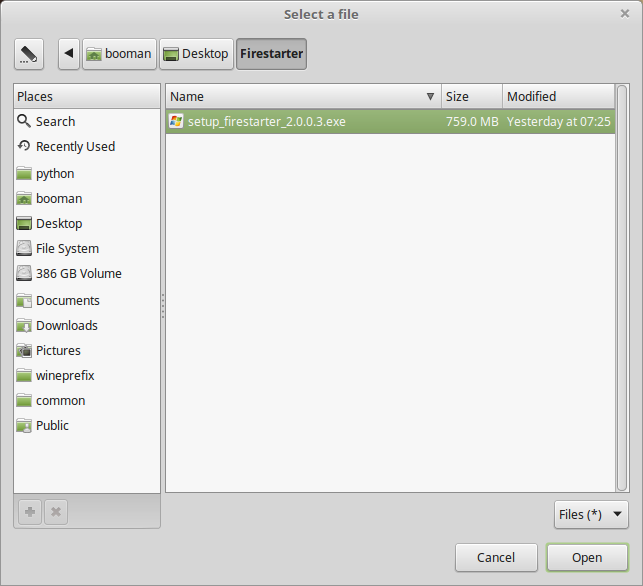
Task: Click the Pictures folder icon
Action: coord(24,351)
